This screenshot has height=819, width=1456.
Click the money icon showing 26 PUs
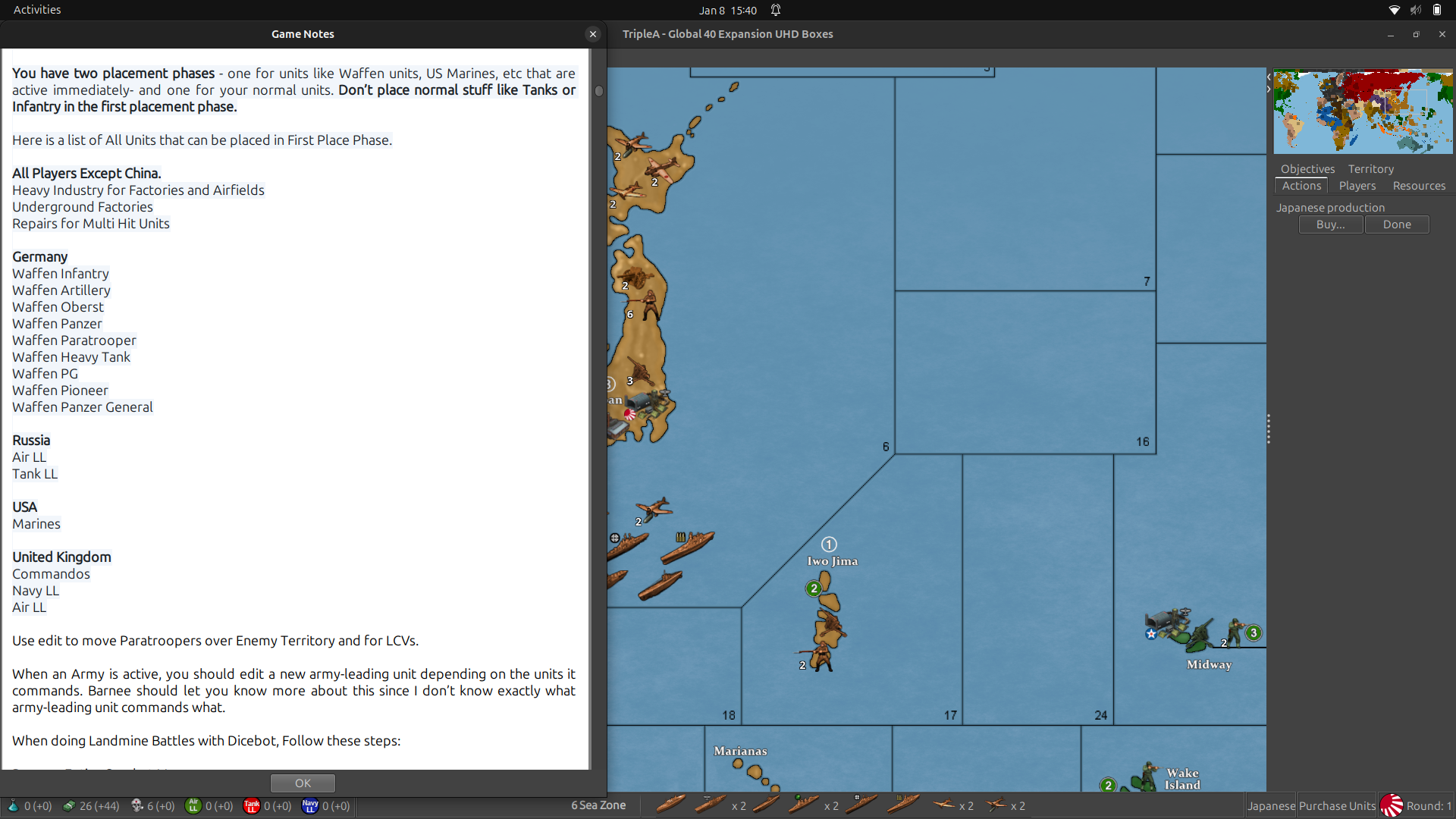[68, 806]
